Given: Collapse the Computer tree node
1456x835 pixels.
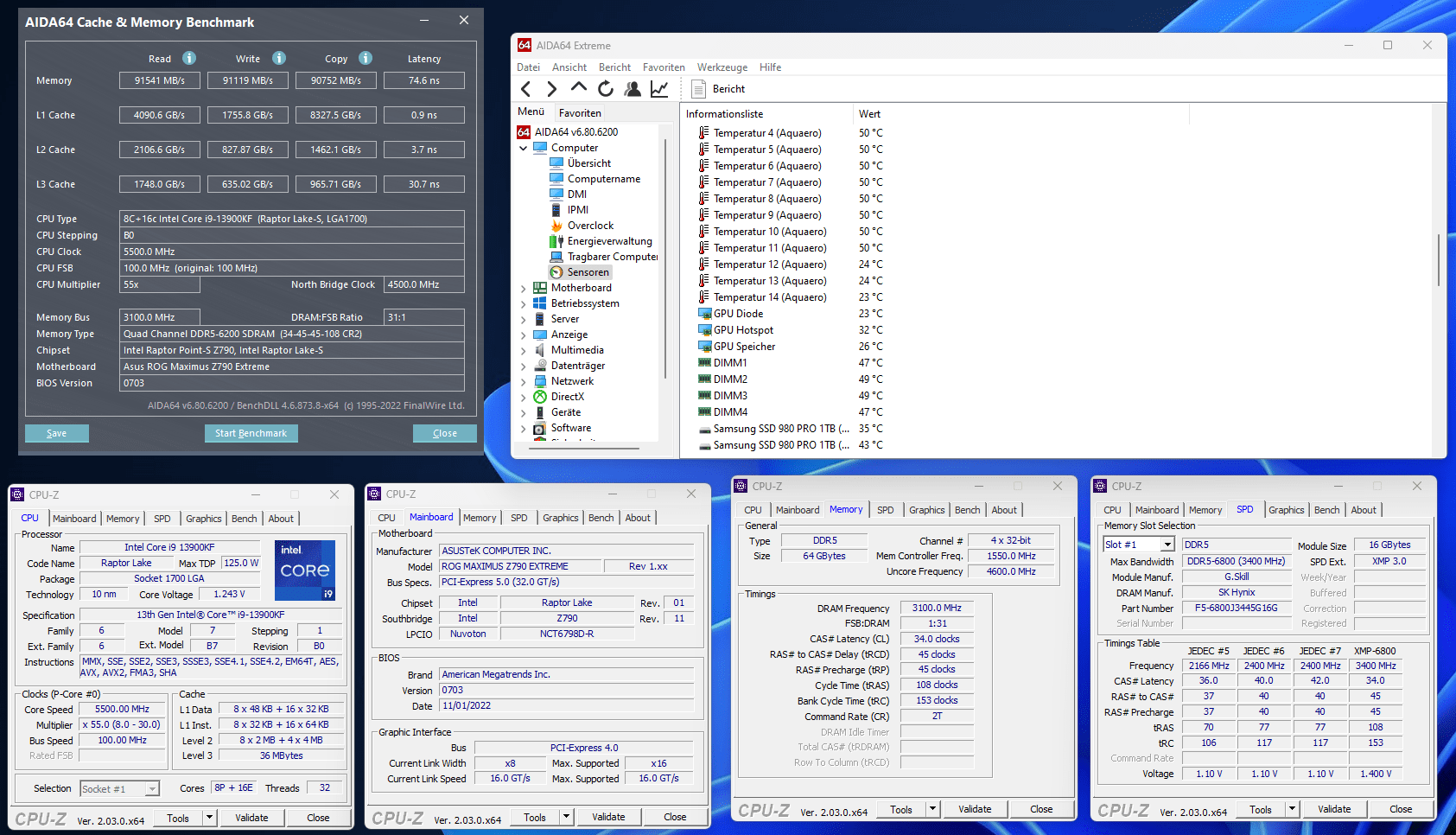Looking at the screenshot, I should [x=524, y=148].
